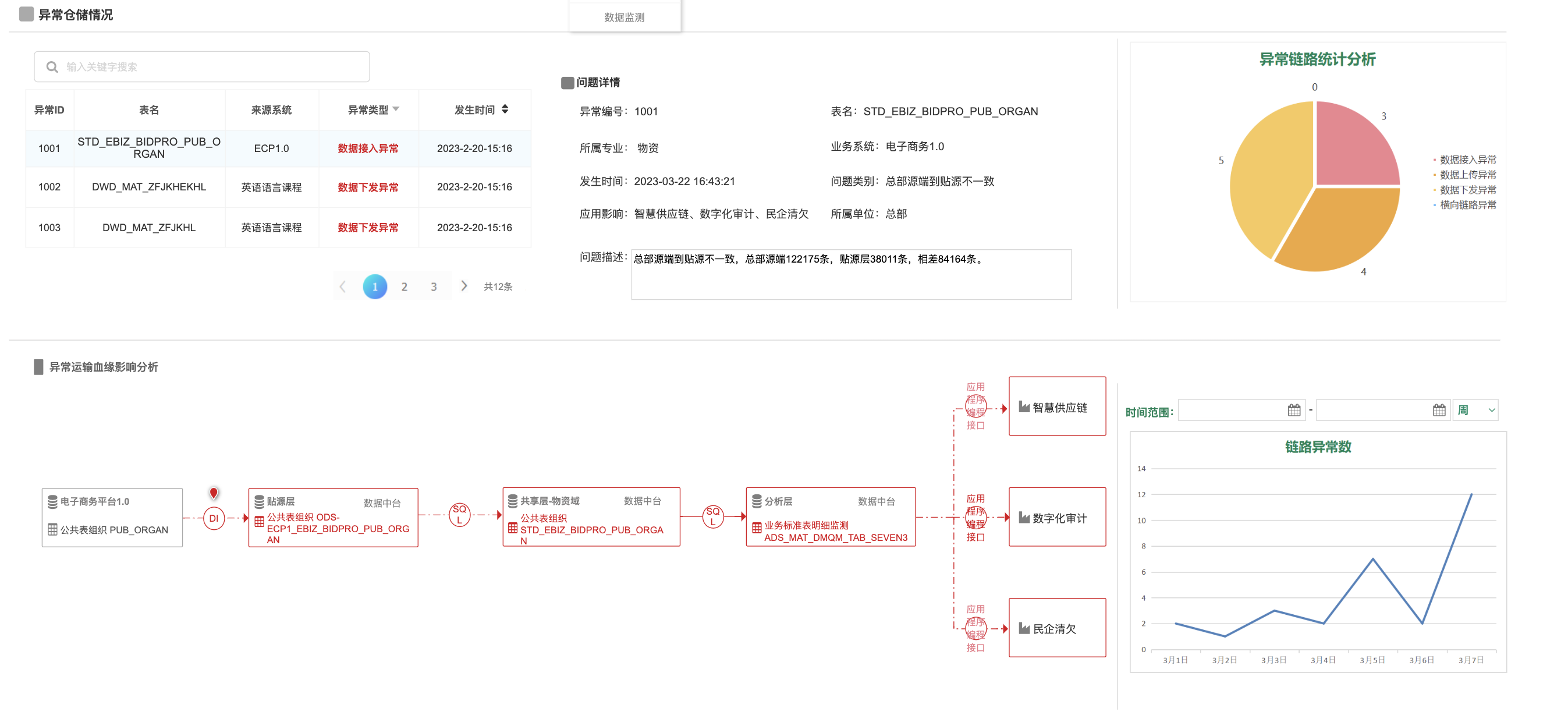Click the 3月5日 data point on line chart

coord(1372,558)
